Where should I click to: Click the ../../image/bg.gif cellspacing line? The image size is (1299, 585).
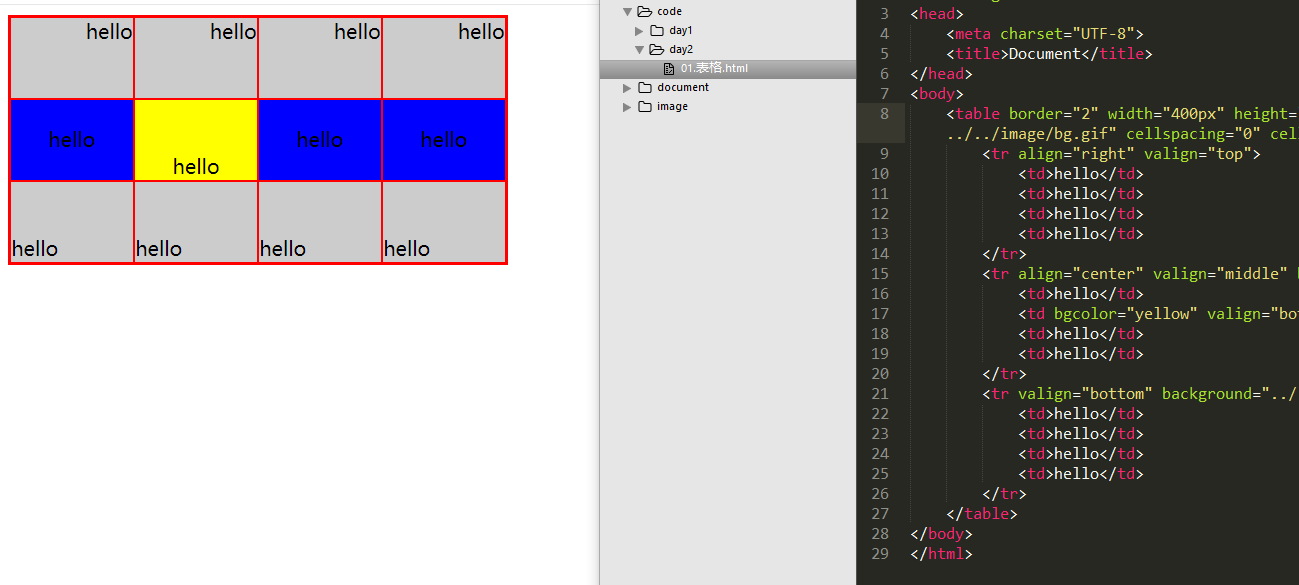coord(1122,134)
